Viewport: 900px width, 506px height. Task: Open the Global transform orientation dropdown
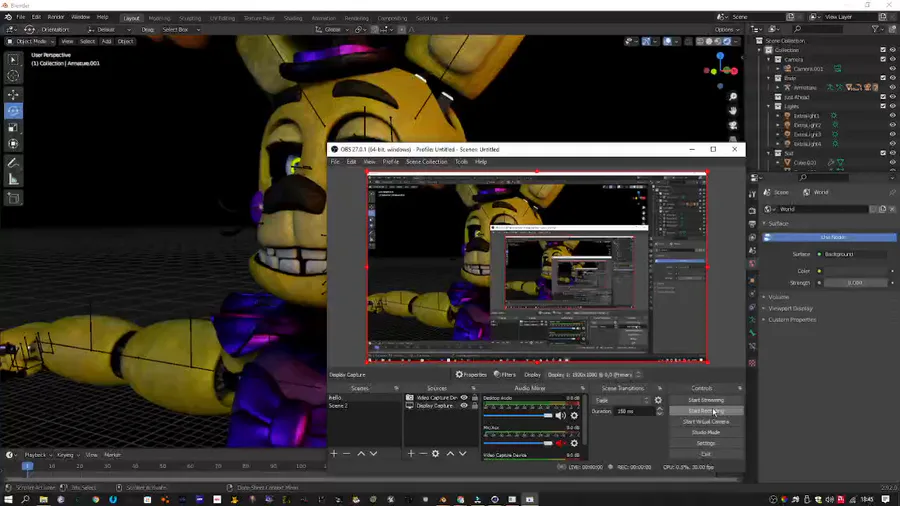332,29
